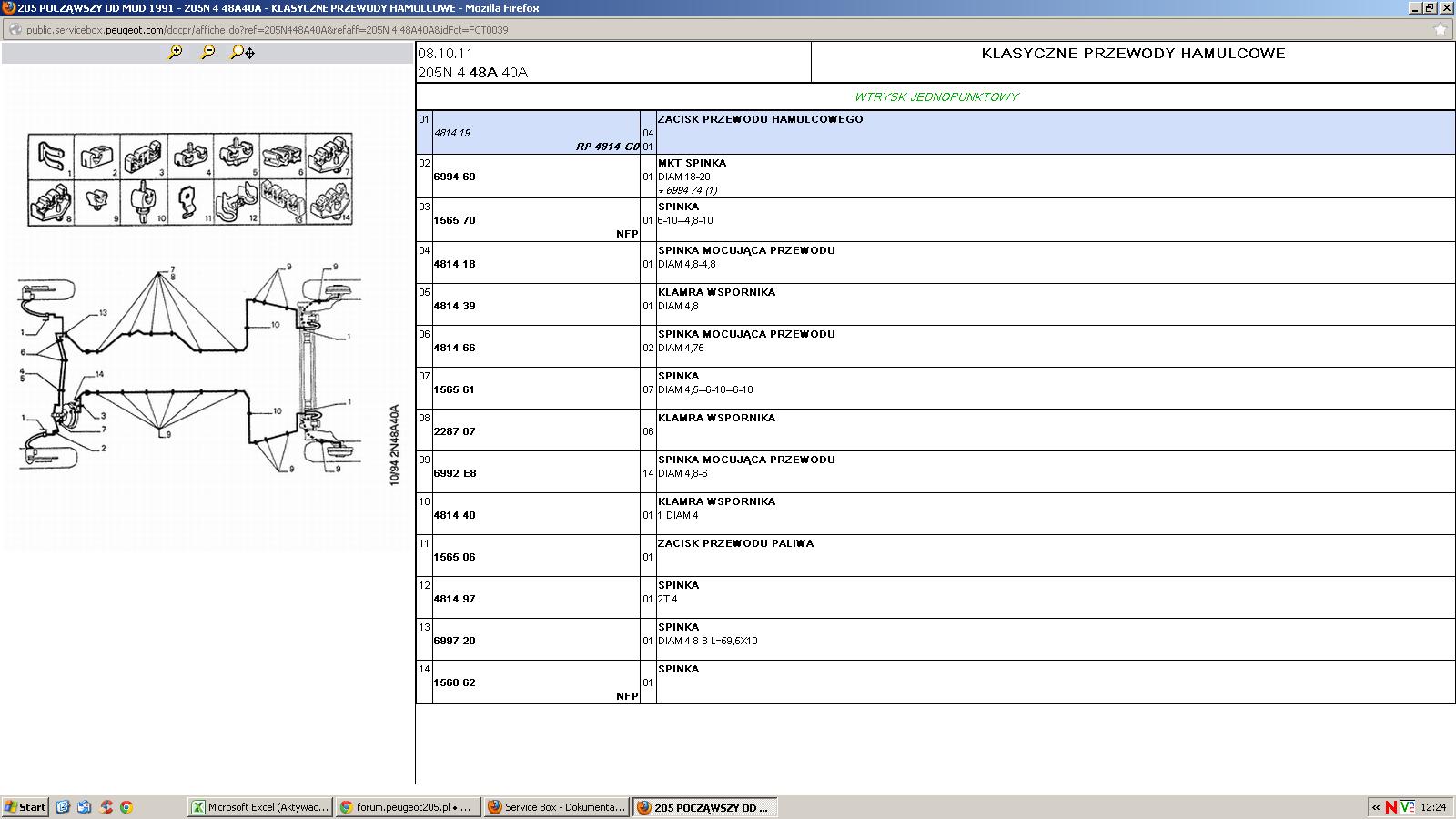Image resolution: width=1456 pixels, height=819 pixels.
Task: Switch to Microsoft Excel taskbar window
Action: [260, 807]
